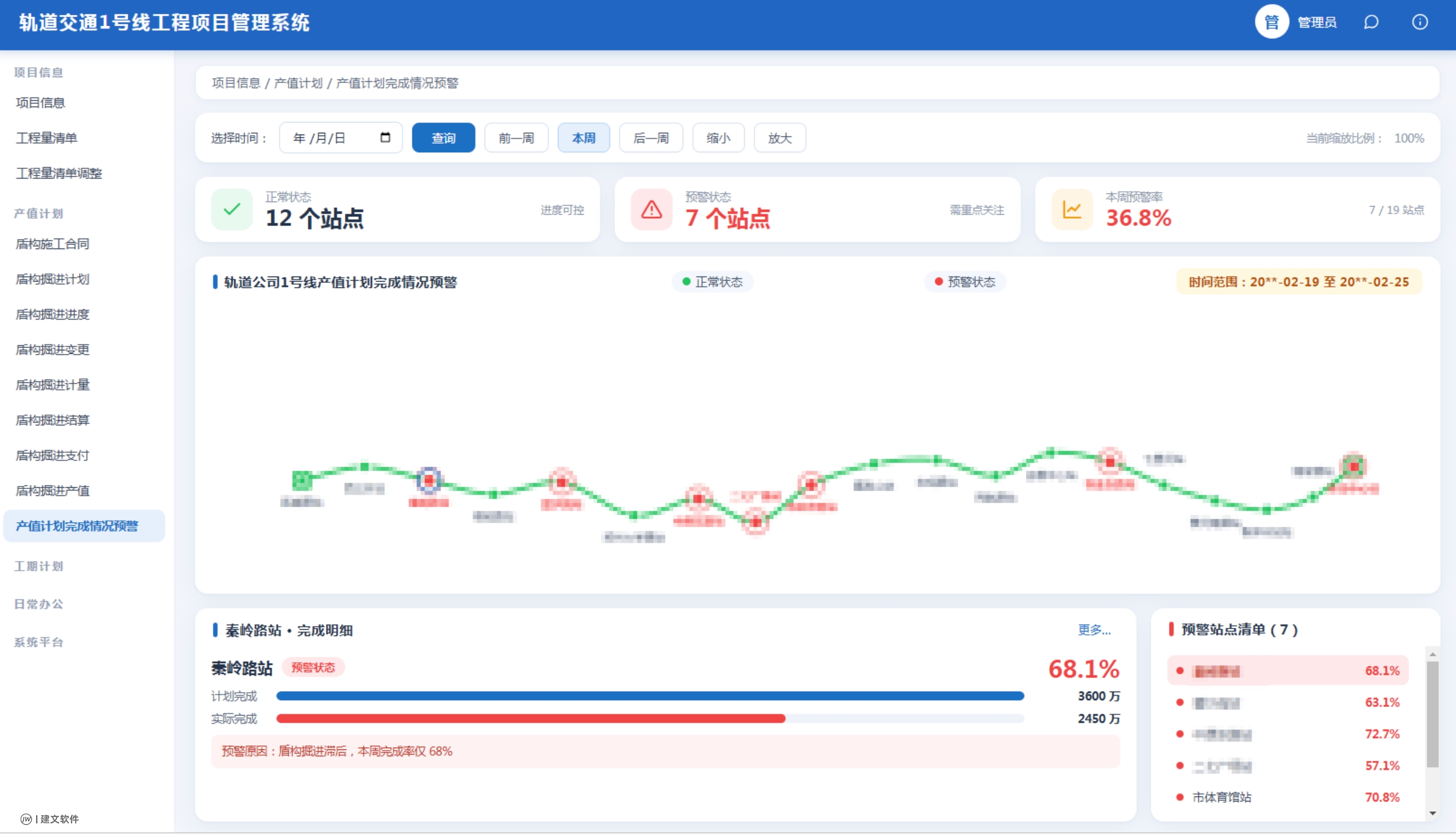This screenshot has height=837, width=1456.
Task: Select 市体育馆站 in warning list
Action: tap(1288, 797)
